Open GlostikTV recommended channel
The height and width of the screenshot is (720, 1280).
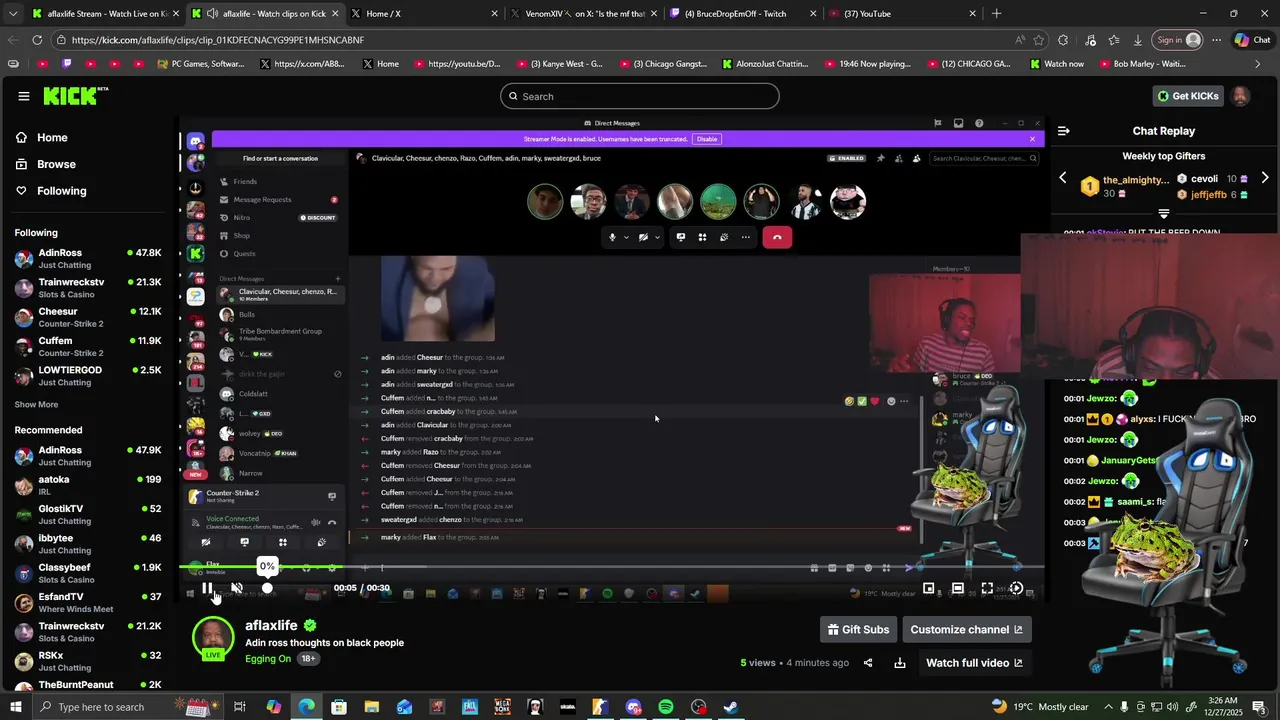tap(88, 514)
